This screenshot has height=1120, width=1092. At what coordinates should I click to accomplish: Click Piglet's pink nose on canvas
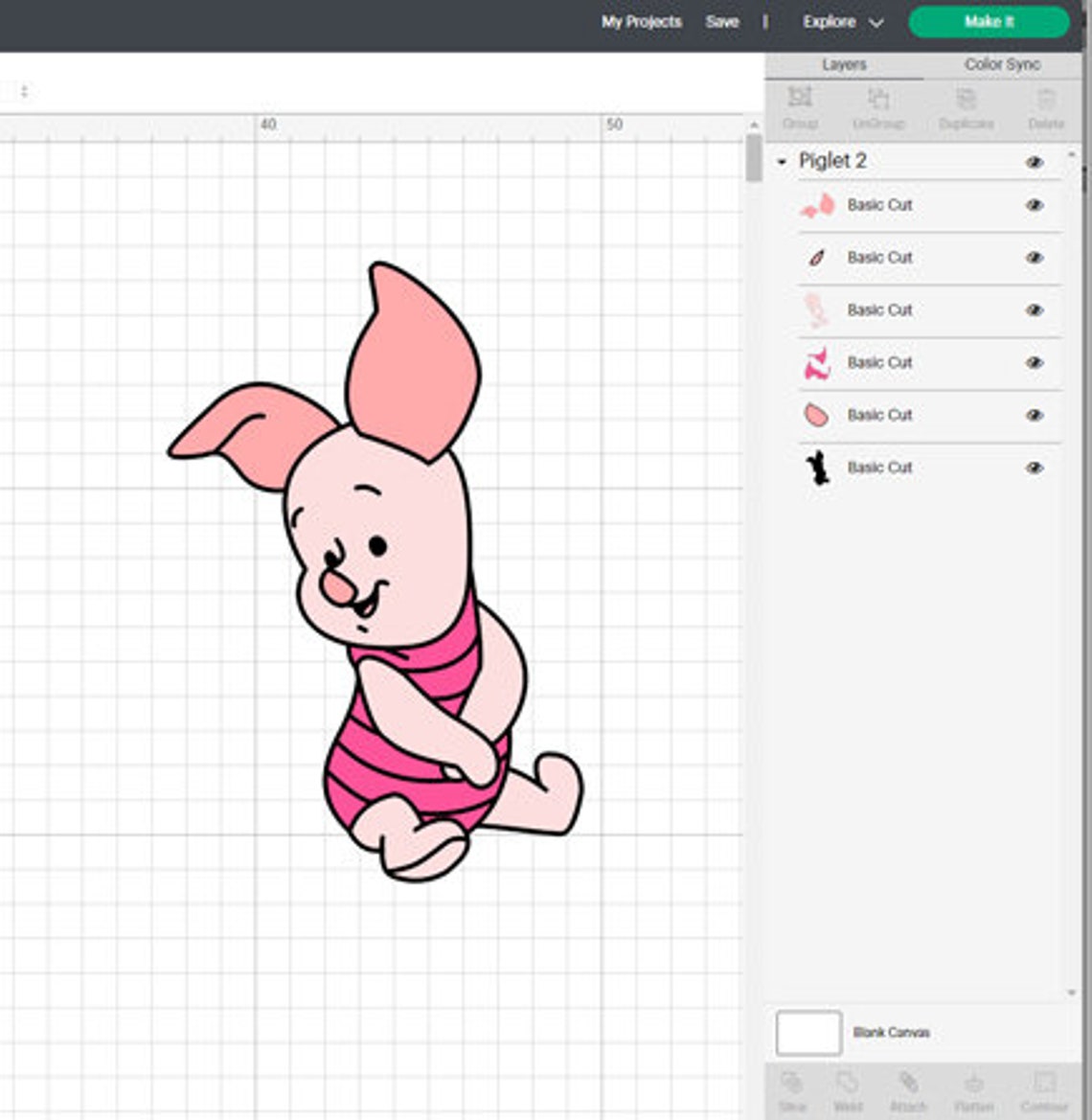tap(336, 587)
